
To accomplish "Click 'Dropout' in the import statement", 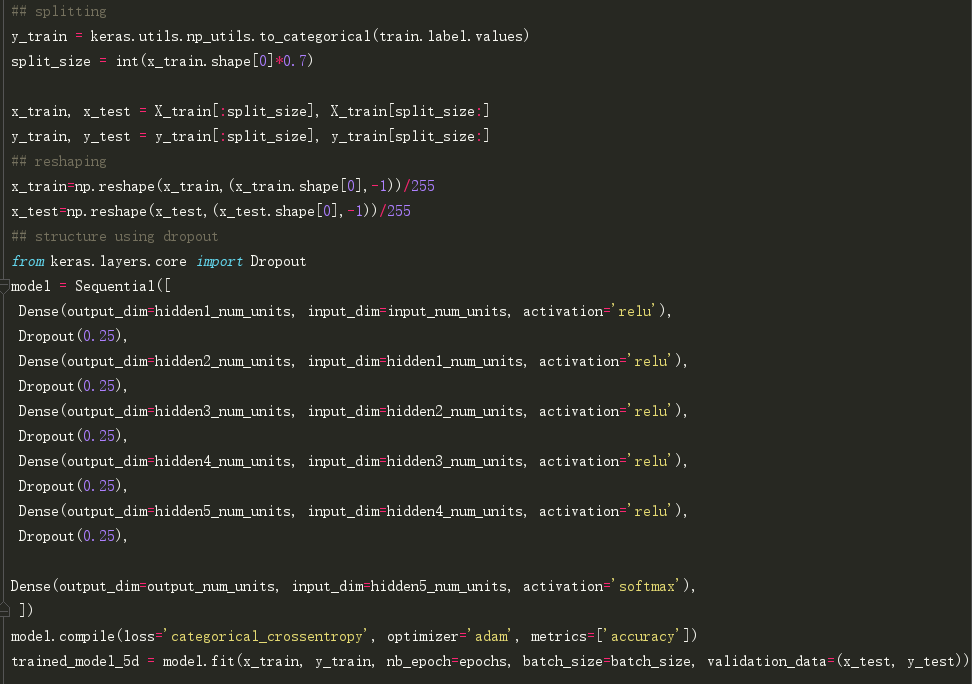I will (x=278, y=261).
